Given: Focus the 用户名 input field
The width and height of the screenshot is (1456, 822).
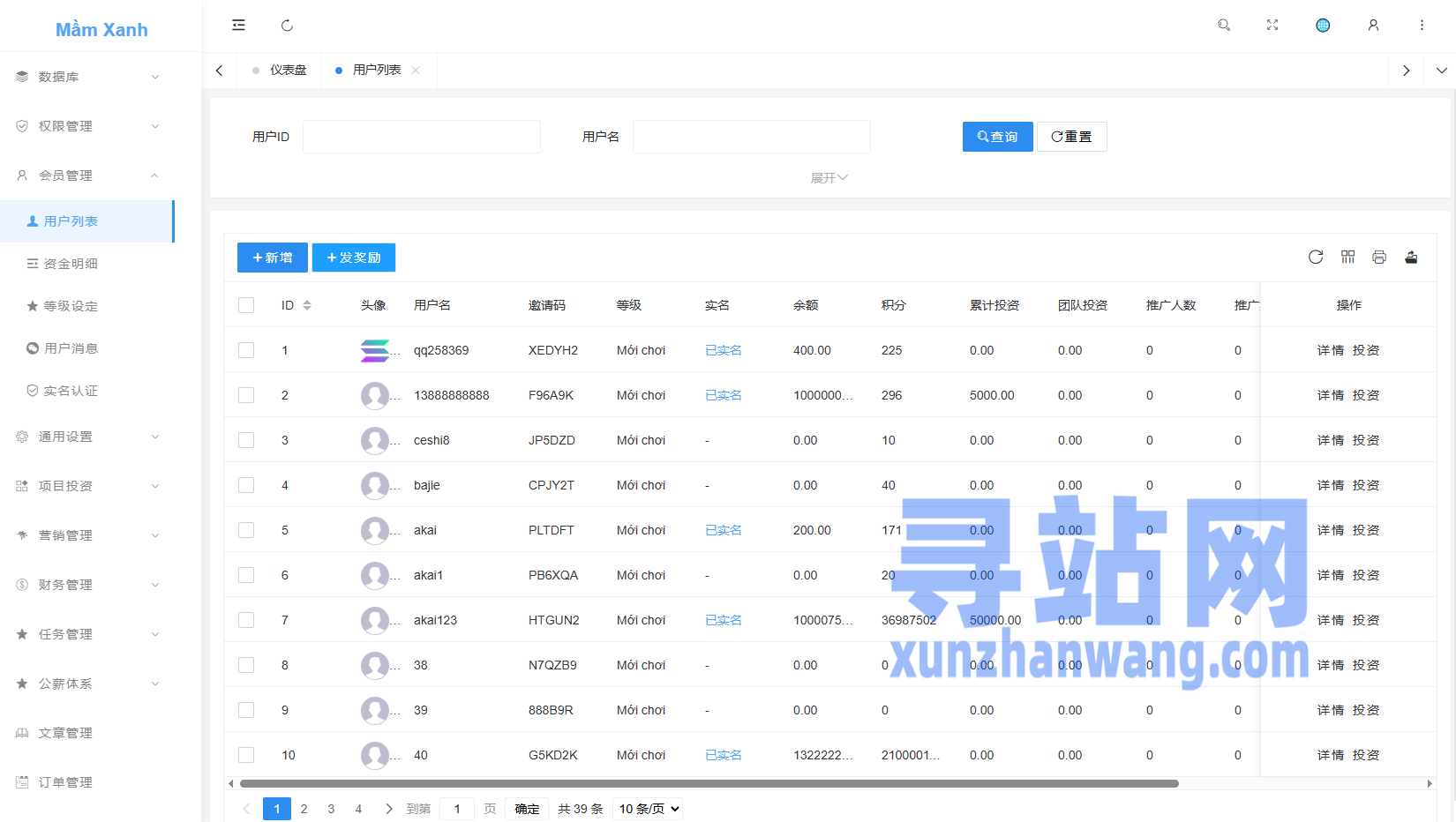Looking at the screenshot, I should (752, 137).
